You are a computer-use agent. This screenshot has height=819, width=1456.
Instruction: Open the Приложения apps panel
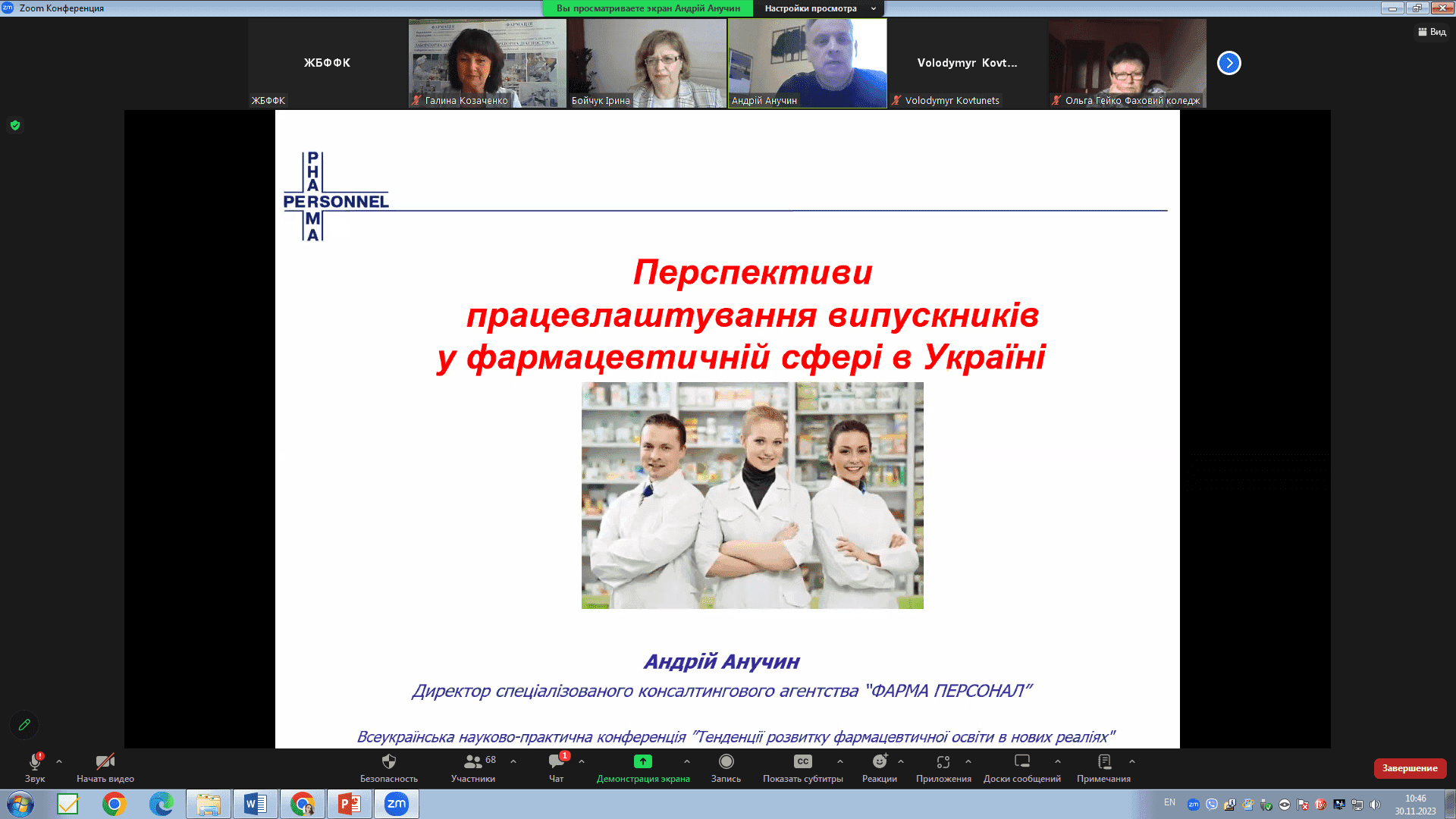tap(943, 767)
